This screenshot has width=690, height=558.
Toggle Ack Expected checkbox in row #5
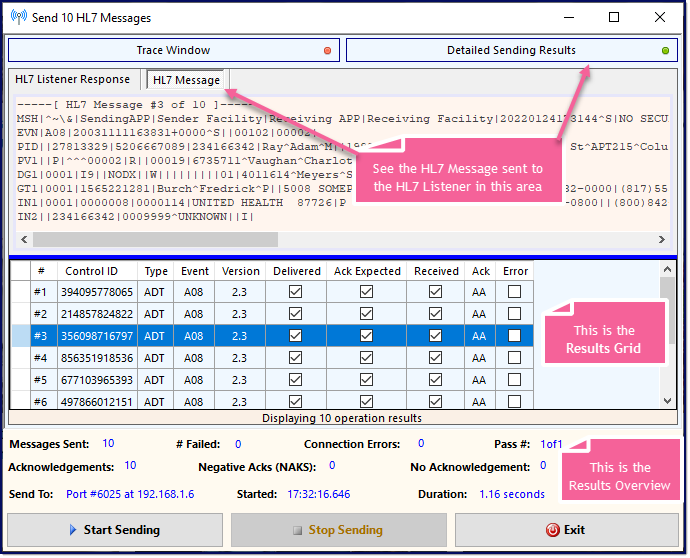click(366, 380)
